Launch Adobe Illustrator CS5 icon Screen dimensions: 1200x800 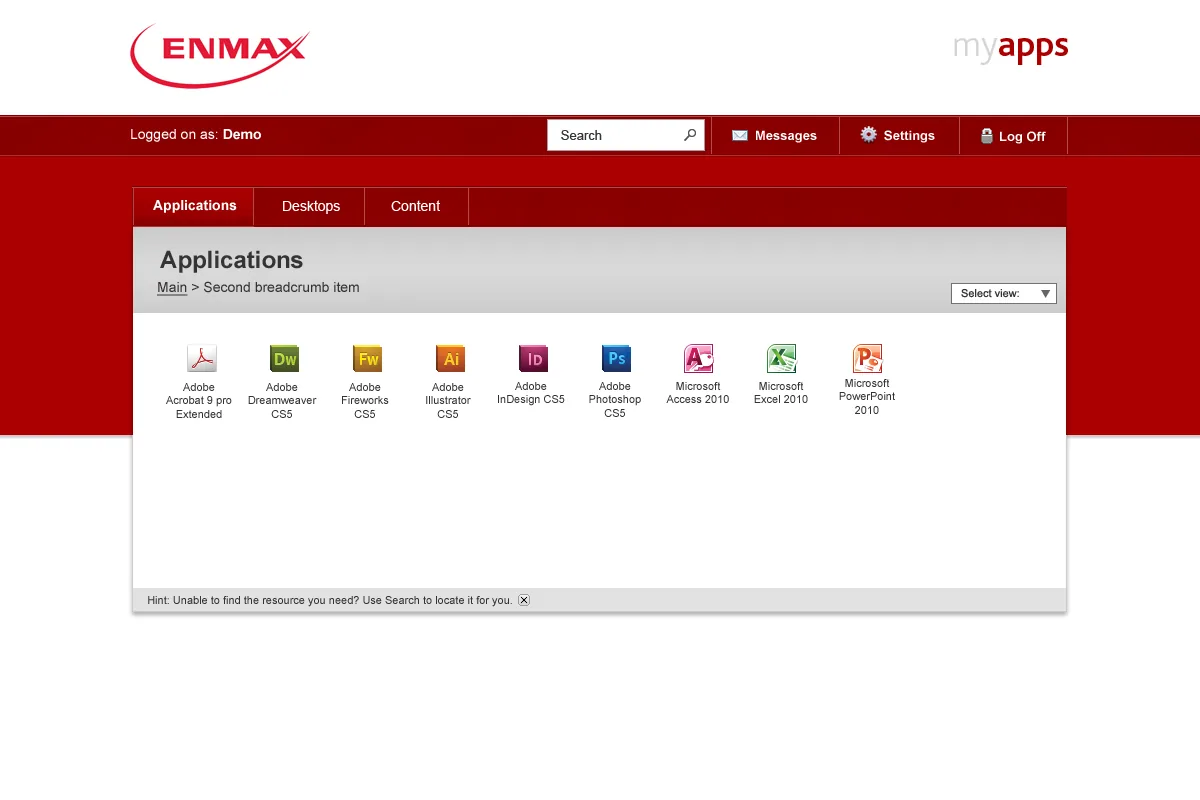click(450, 358)
